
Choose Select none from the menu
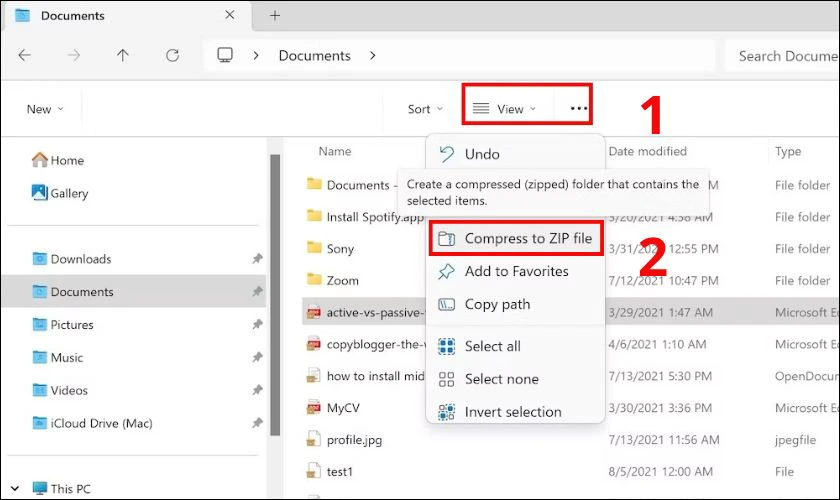click(516, 379)
